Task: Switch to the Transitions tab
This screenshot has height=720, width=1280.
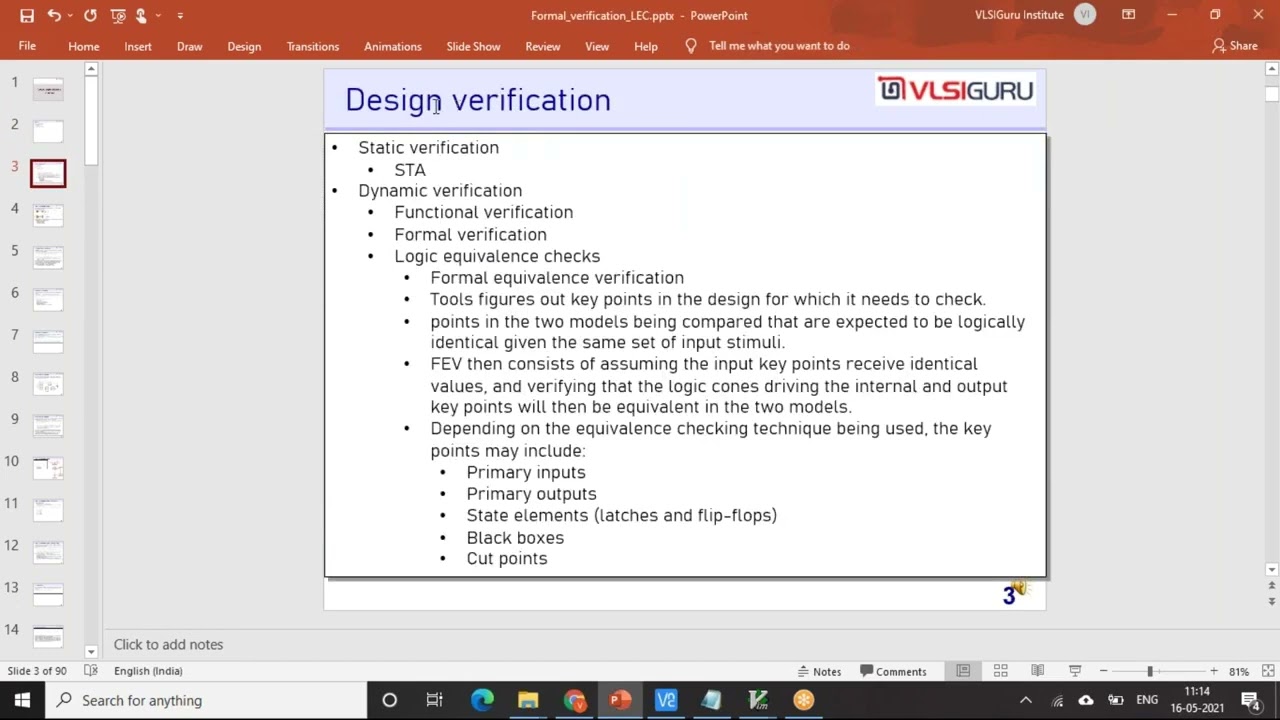Action: point(313,46)
